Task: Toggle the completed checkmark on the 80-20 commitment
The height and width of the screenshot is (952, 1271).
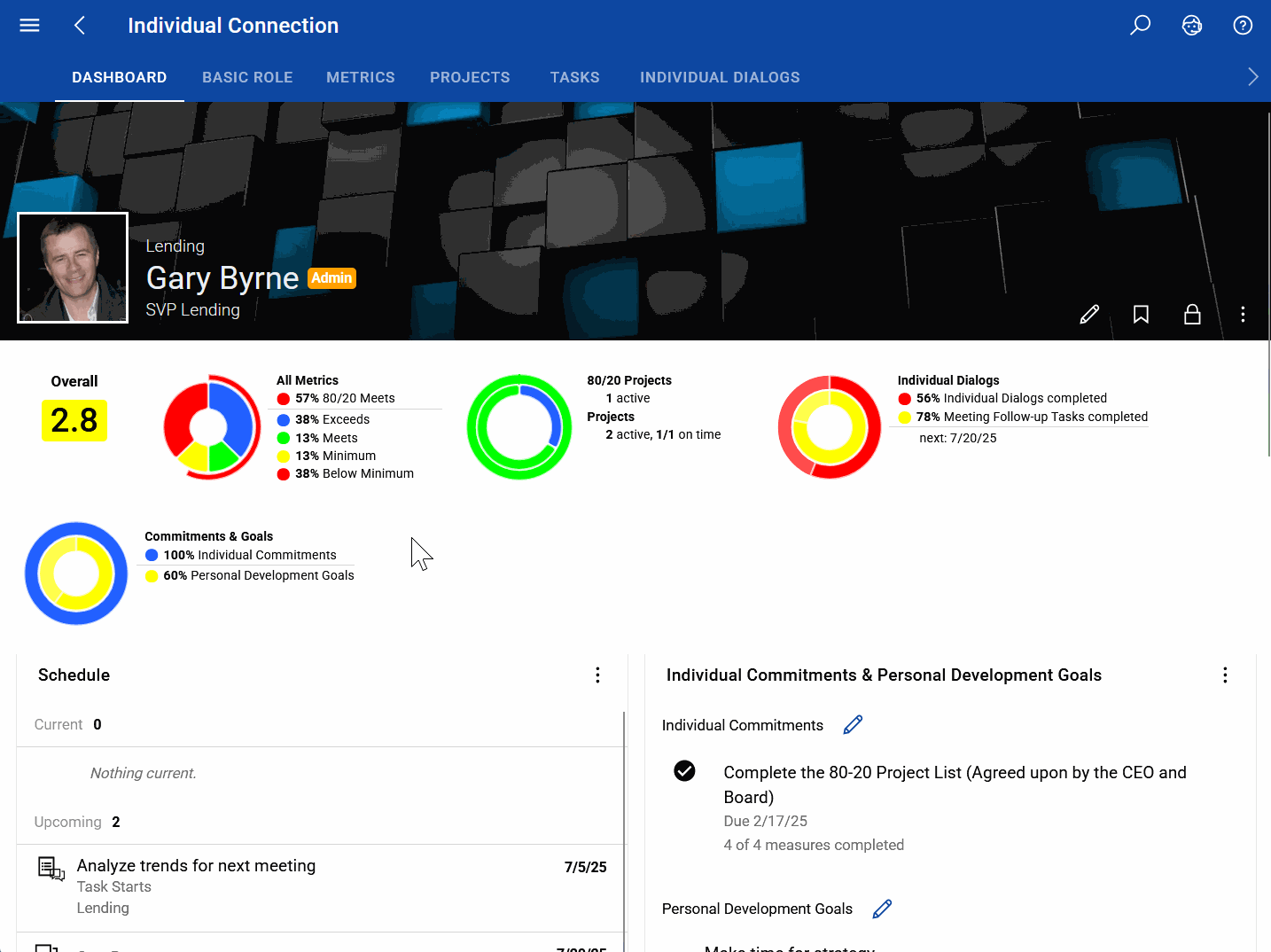Action: 684,771
